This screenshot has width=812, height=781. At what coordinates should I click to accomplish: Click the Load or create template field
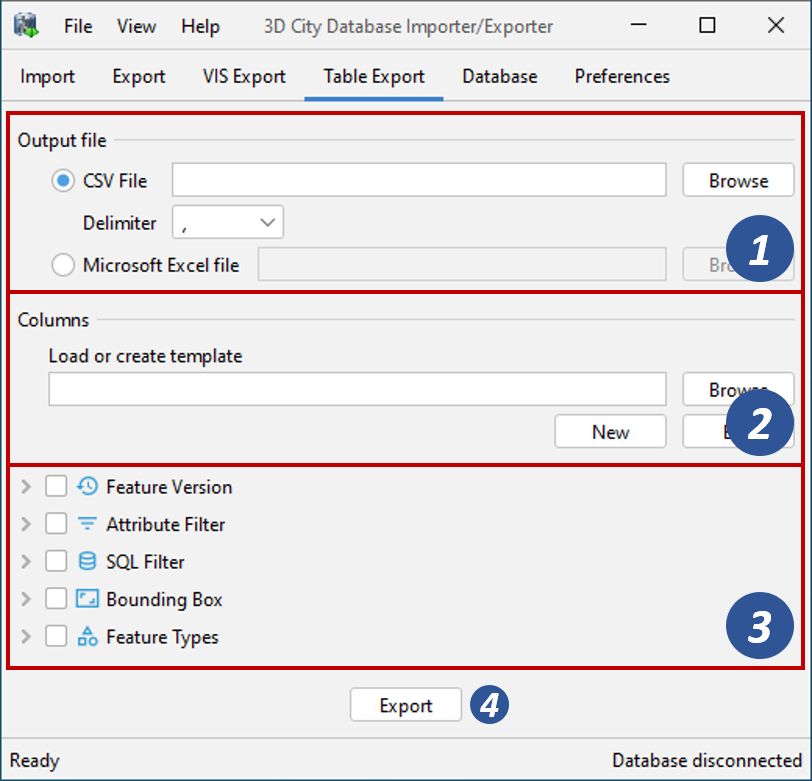pyautogui.click(x=357, y=389)
